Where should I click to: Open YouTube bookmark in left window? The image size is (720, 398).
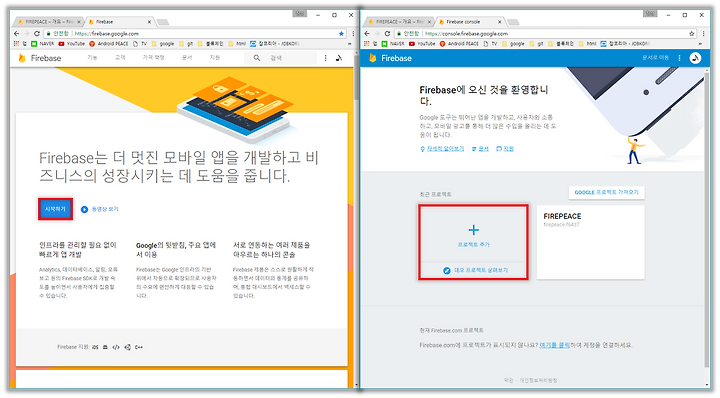click(72, 44)
